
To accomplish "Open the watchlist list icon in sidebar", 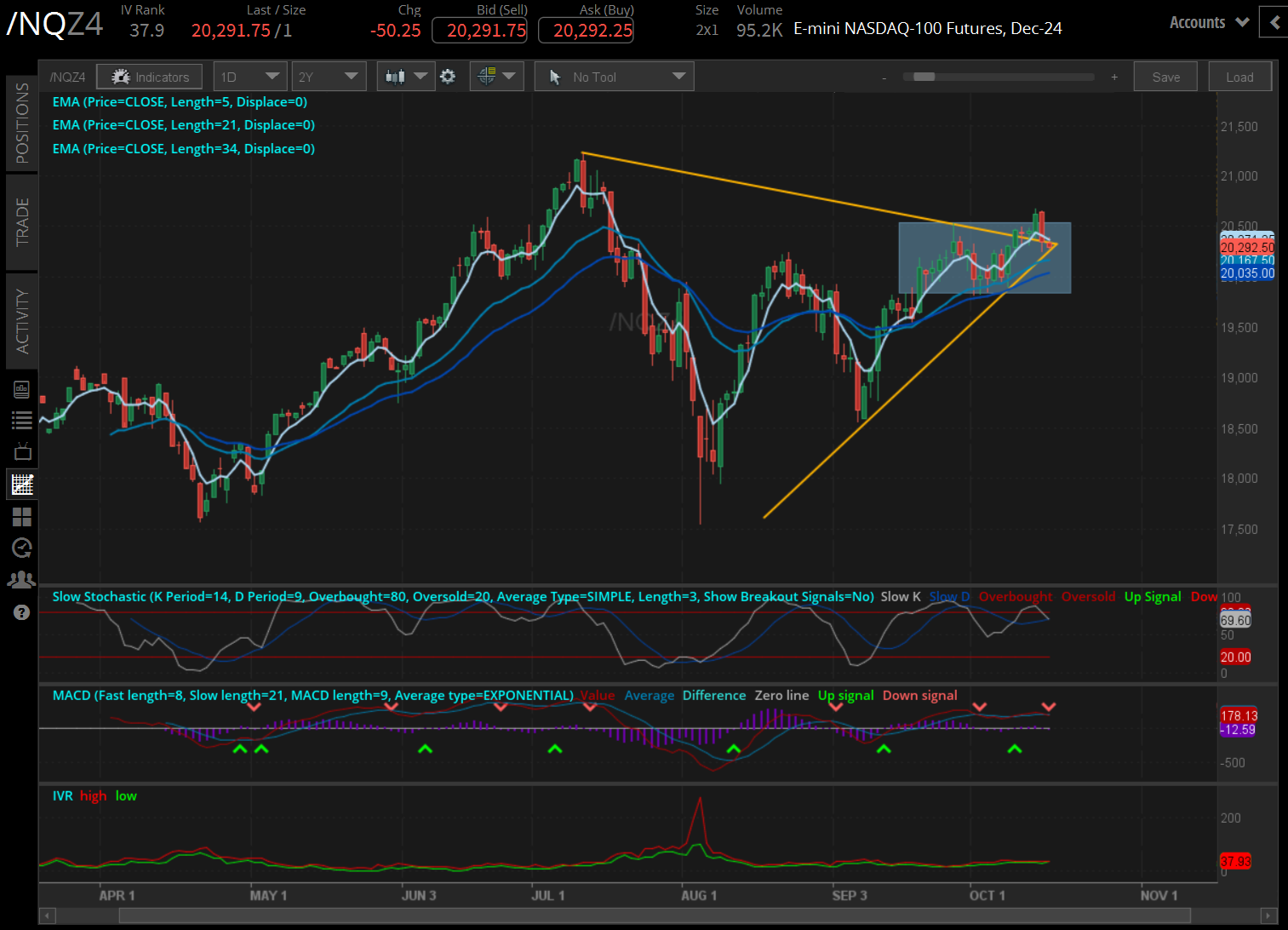I will tap(21, 419).
